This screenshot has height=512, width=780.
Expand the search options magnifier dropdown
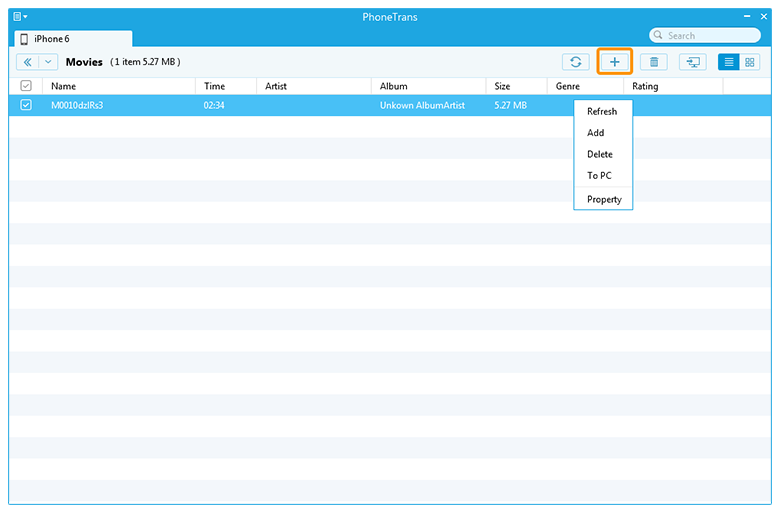660,36
